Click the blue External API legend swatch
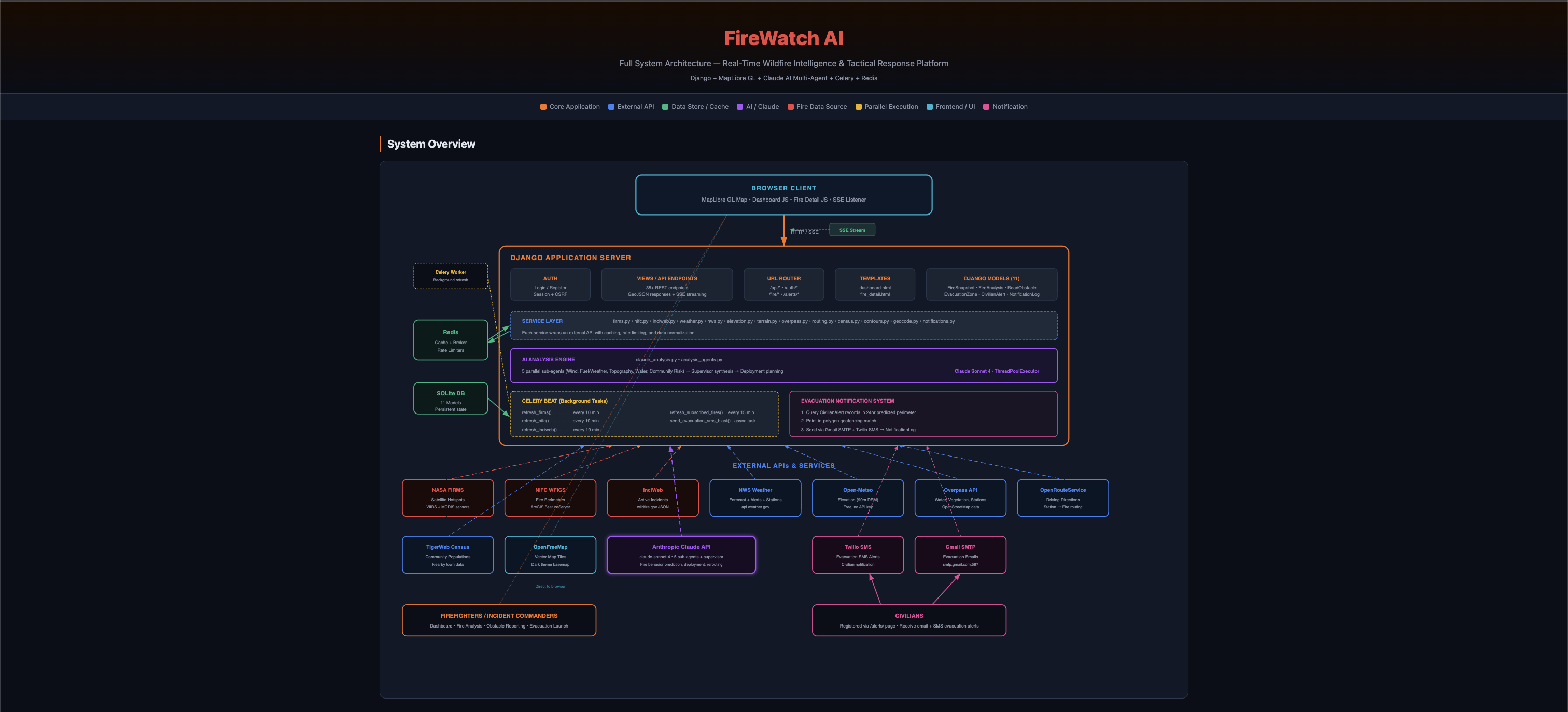Image resolution: width=1568 pixels, height=712 pixels. tap(611, 107)
